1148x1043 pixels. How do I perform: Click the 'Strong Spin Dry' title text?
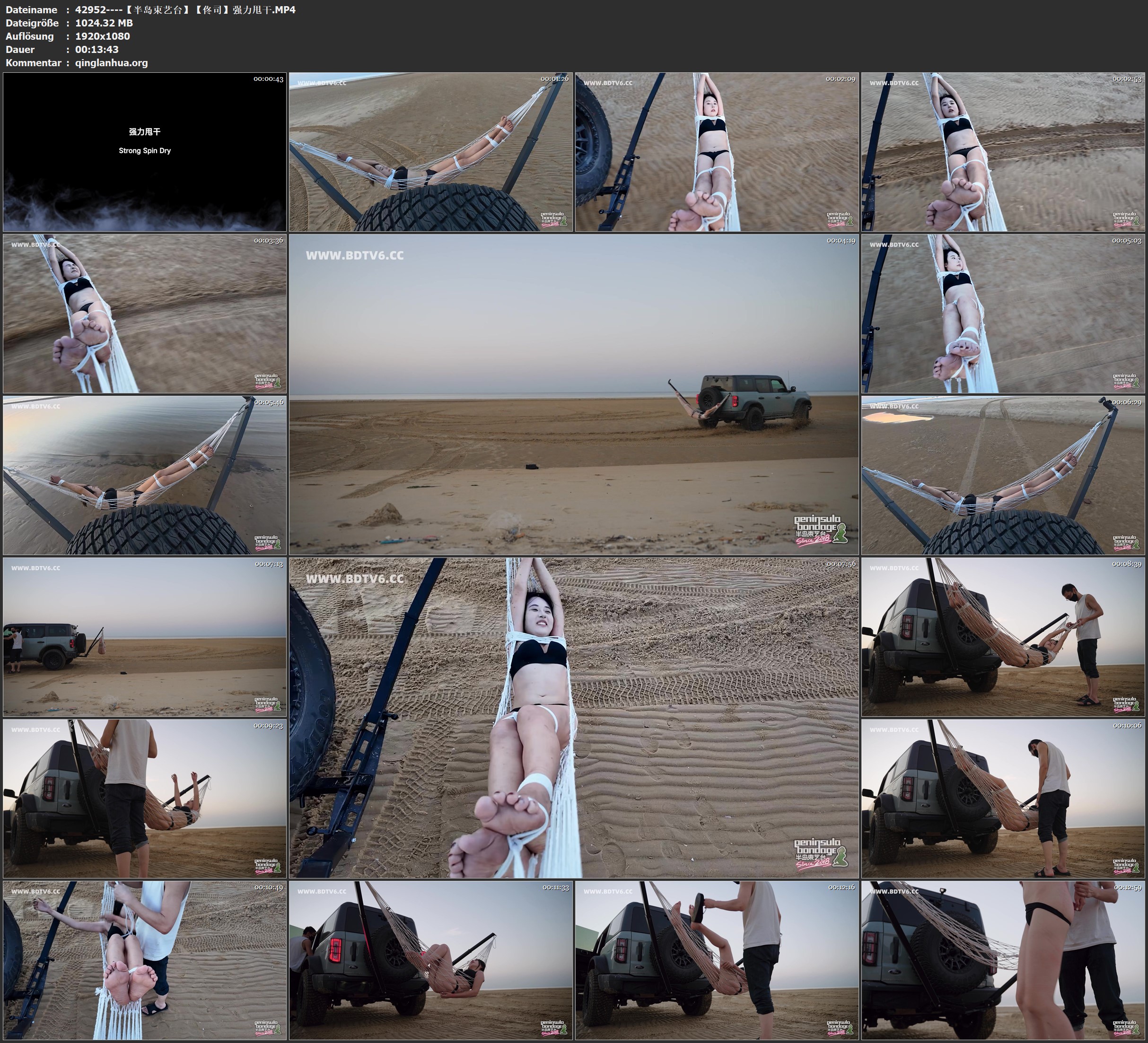click(145, 151)
